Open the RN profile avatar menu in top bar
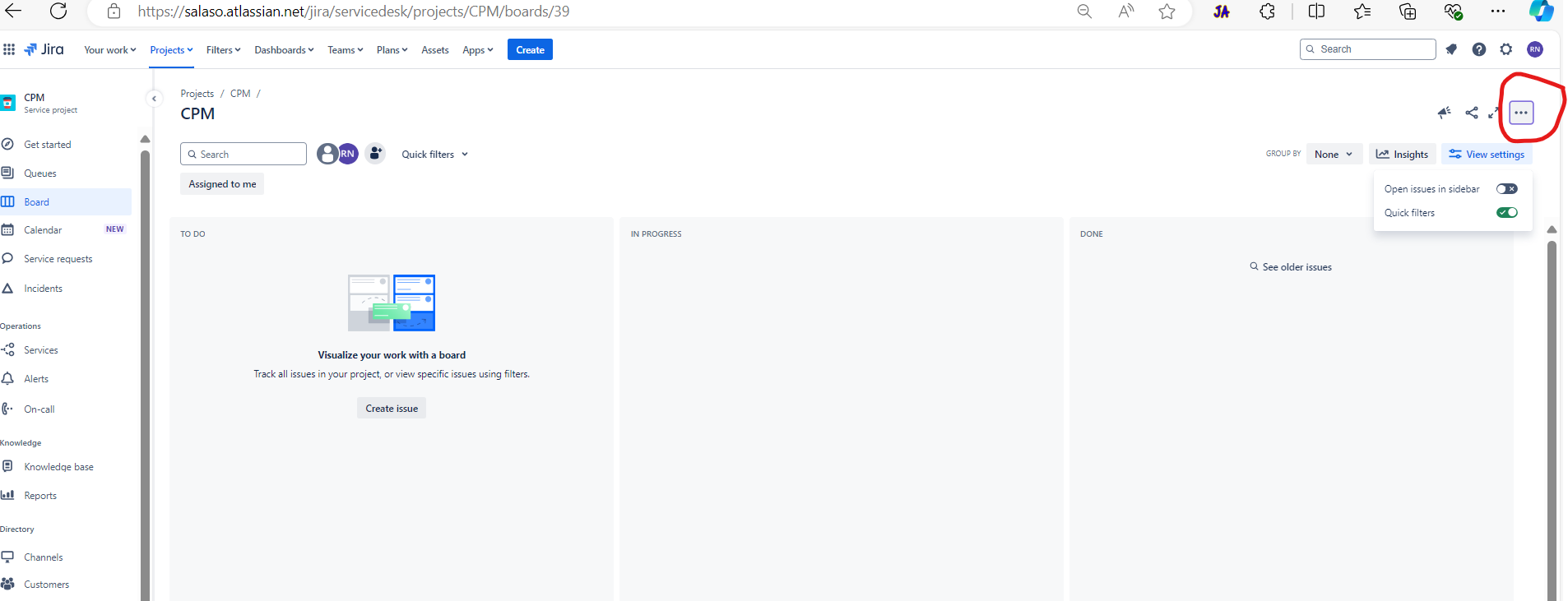 [1535, 49]
